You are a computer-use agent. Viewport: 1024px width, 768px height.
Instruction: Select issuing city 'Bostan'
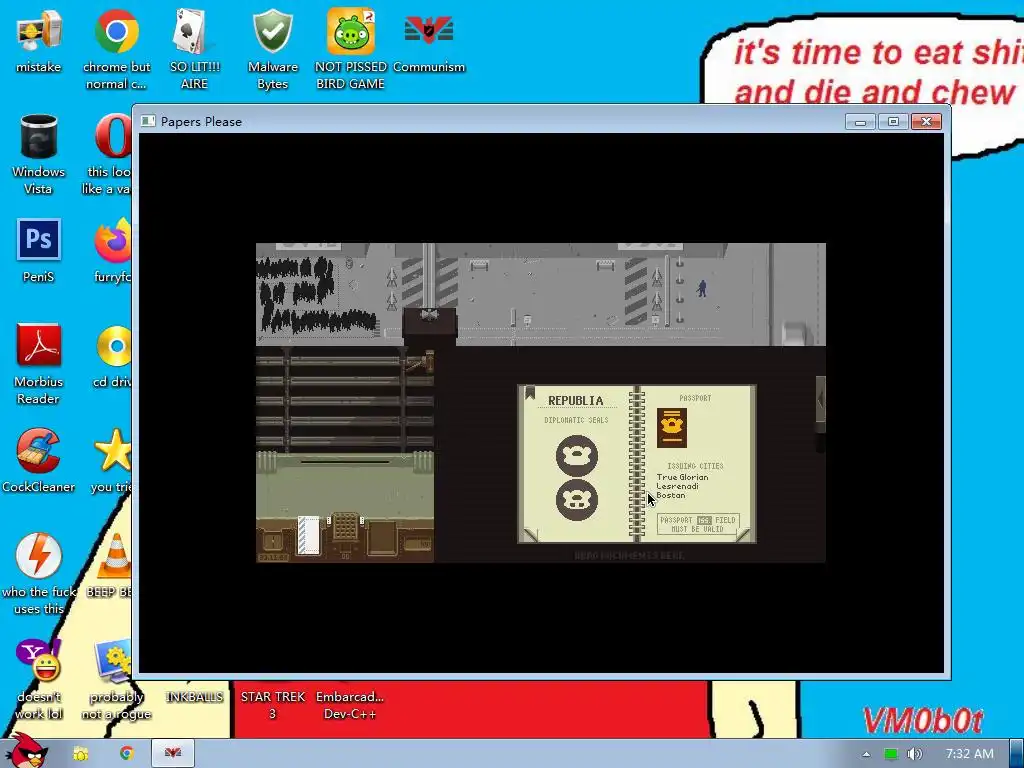pos(671,495)
